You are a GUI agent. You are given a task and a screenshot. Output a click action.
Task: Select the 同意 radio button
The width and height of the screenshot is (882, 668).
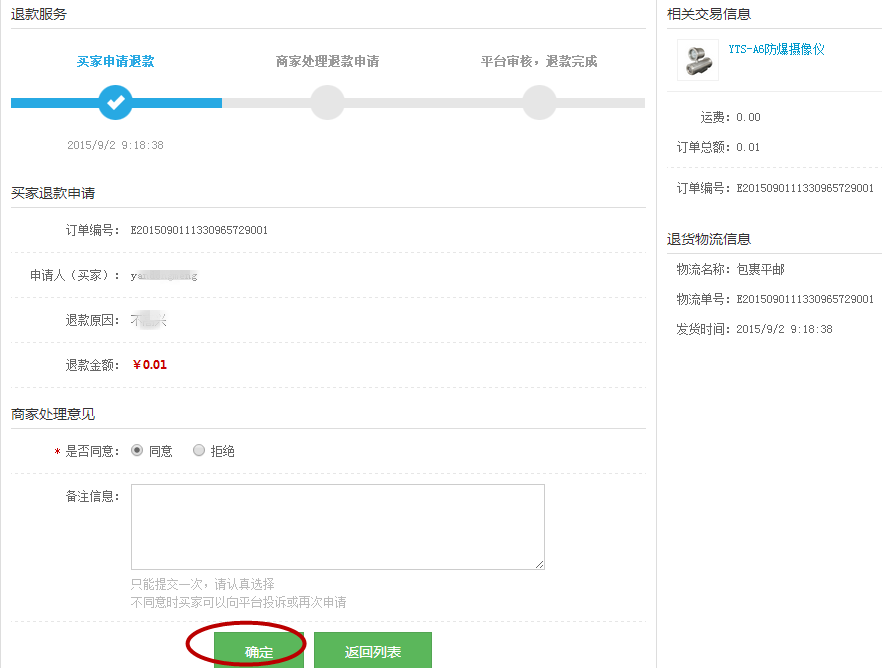click(137, 450)
